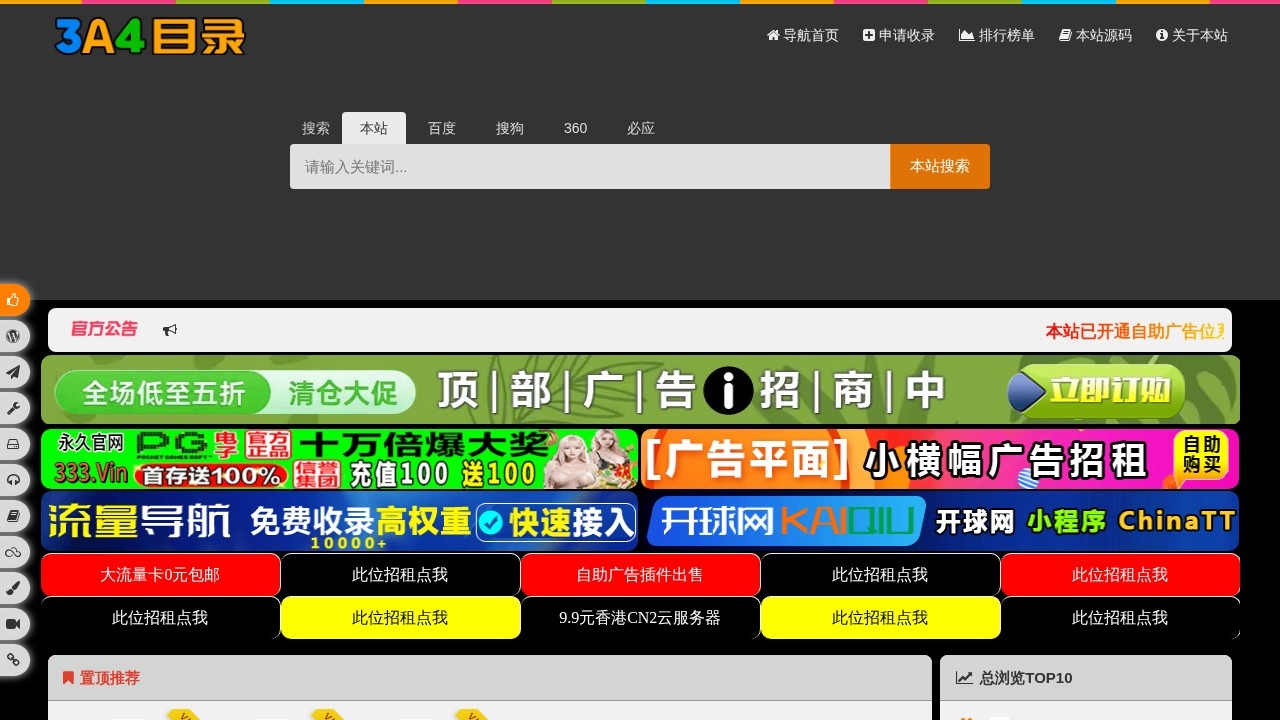Viewport: 1280px width, 720px height.
Task: Go to 导航首页 in top navigation
Action: pos(803,35)
